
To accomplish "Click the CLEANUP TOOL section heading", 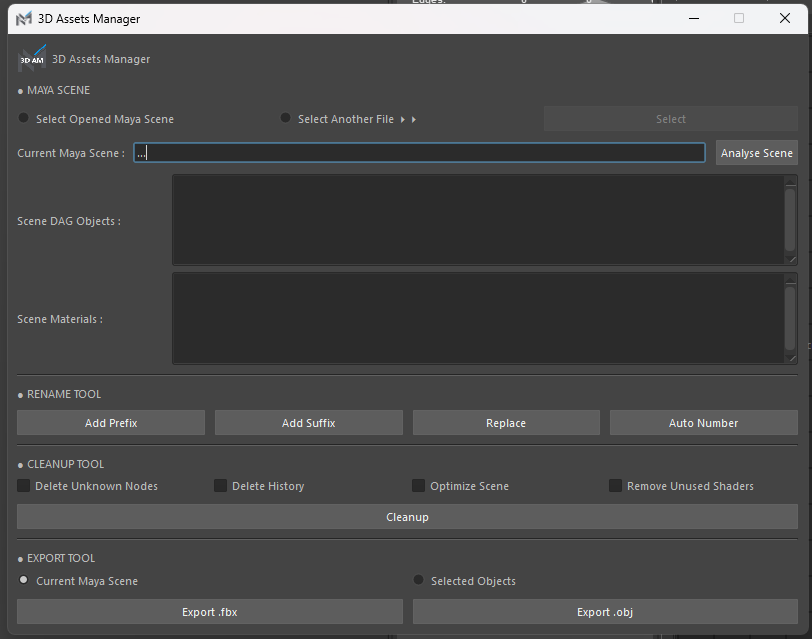I will (x=66, y=464).
